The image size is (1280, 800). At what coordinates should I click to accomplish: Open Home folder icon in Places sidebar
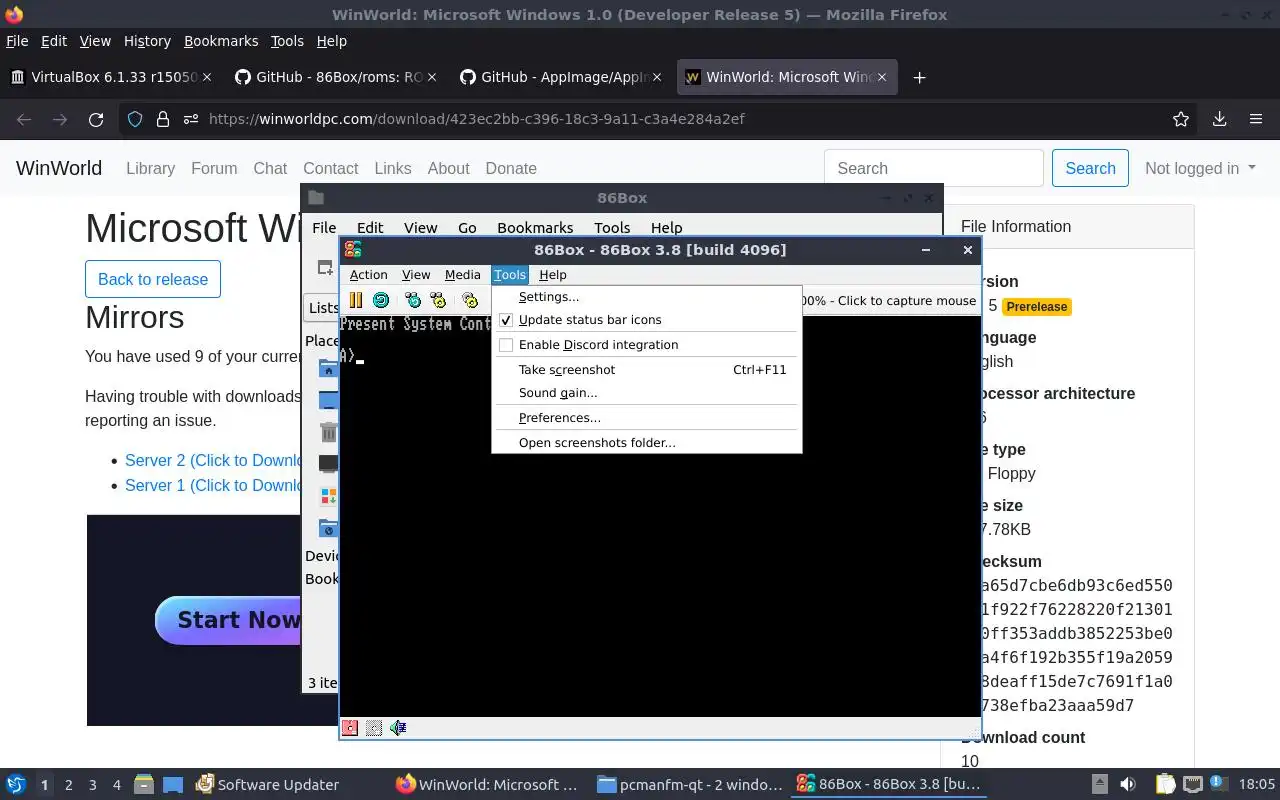point(328,369)
